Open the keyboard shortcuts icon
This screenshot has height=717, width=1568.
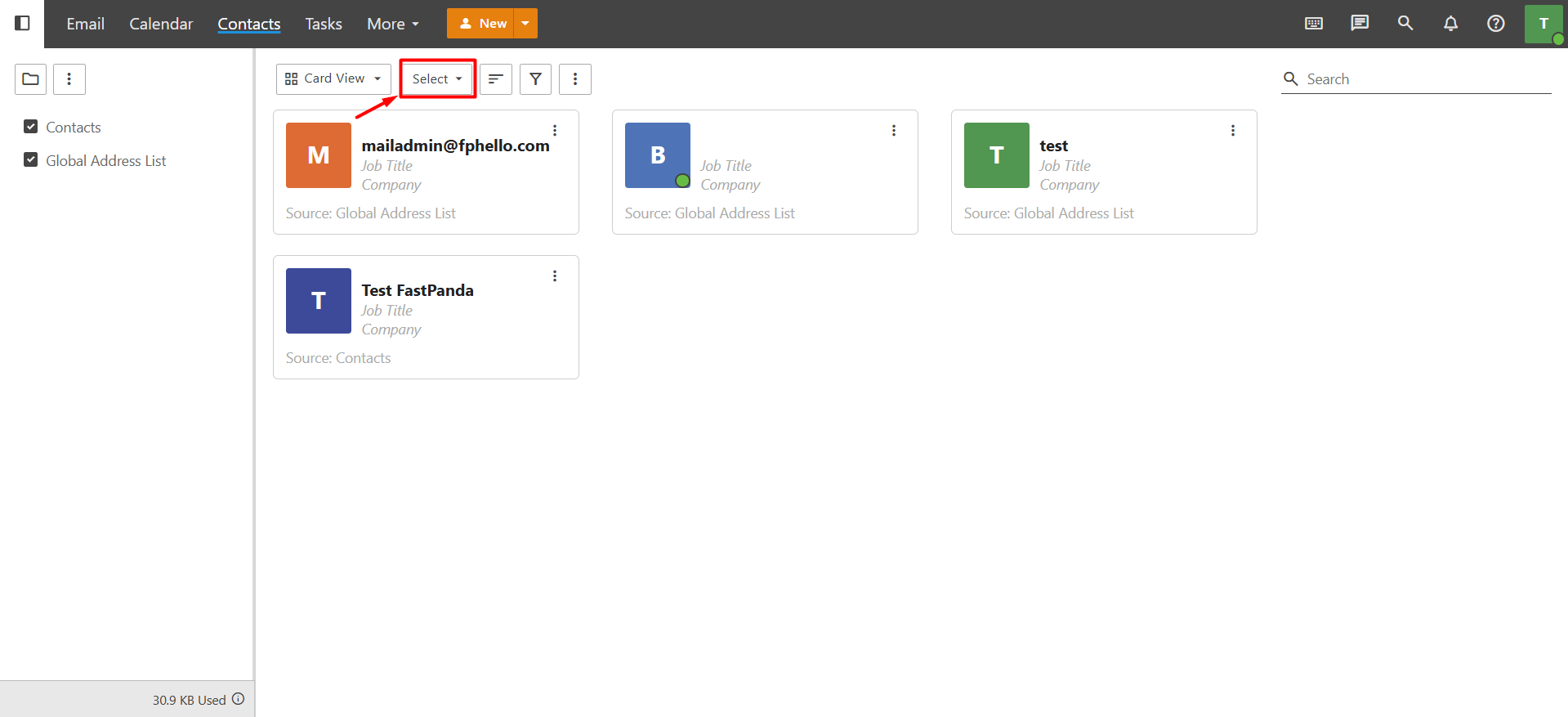click(x=1314, y=23)
